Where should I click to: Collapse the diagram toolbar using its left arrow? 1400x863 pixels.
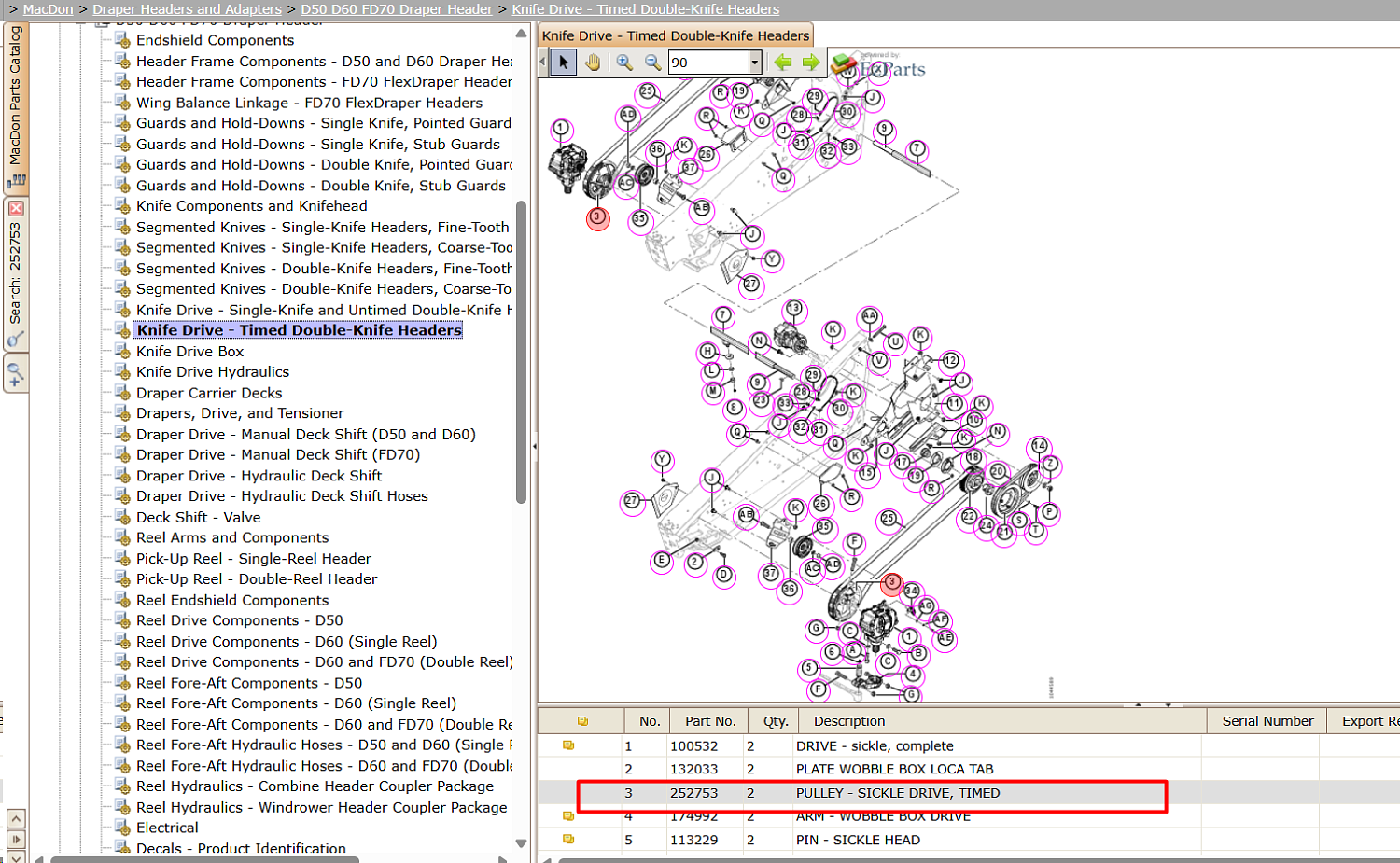tap(542, 63)
